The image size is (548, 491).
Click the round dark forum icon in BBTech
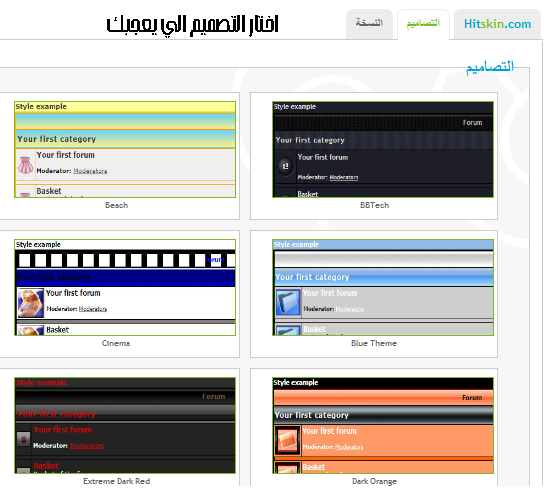click(286, 166)
